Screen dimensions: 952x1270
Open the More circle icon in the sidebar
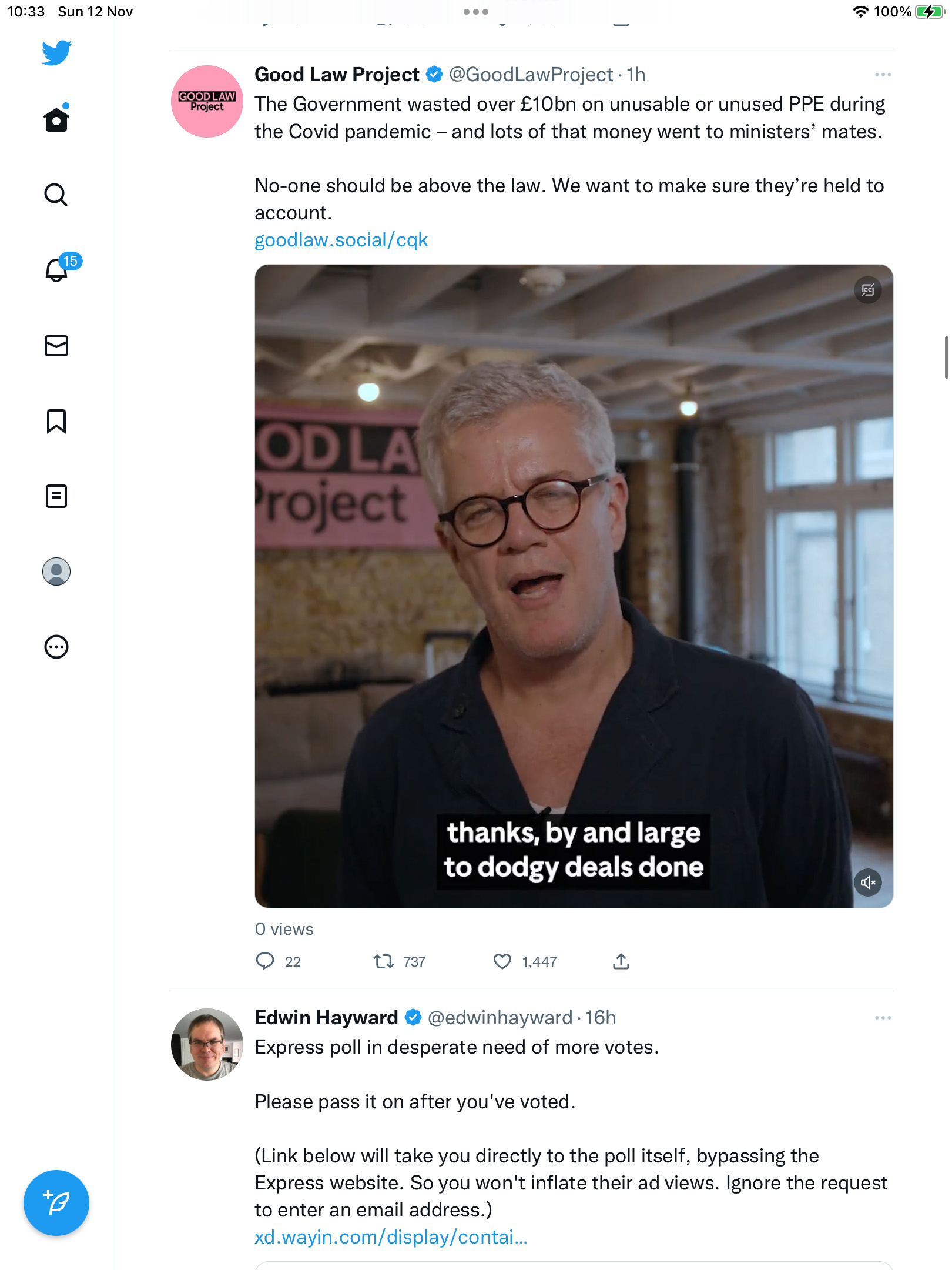pos(56,647)
